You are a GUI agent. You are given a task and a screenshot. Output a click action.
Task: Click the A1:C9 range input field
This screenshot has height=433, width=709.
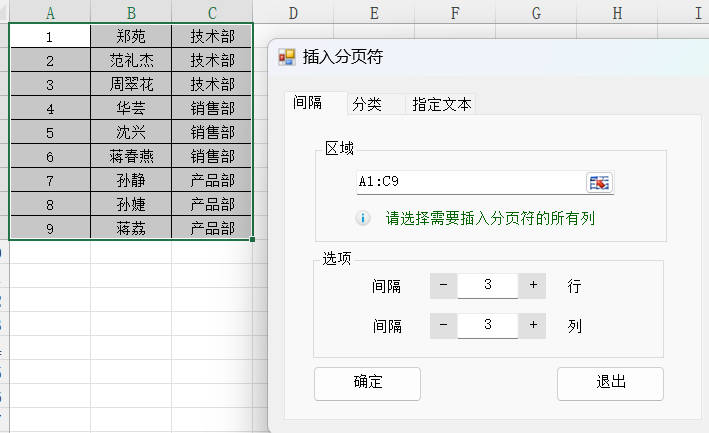click(468, 182)
